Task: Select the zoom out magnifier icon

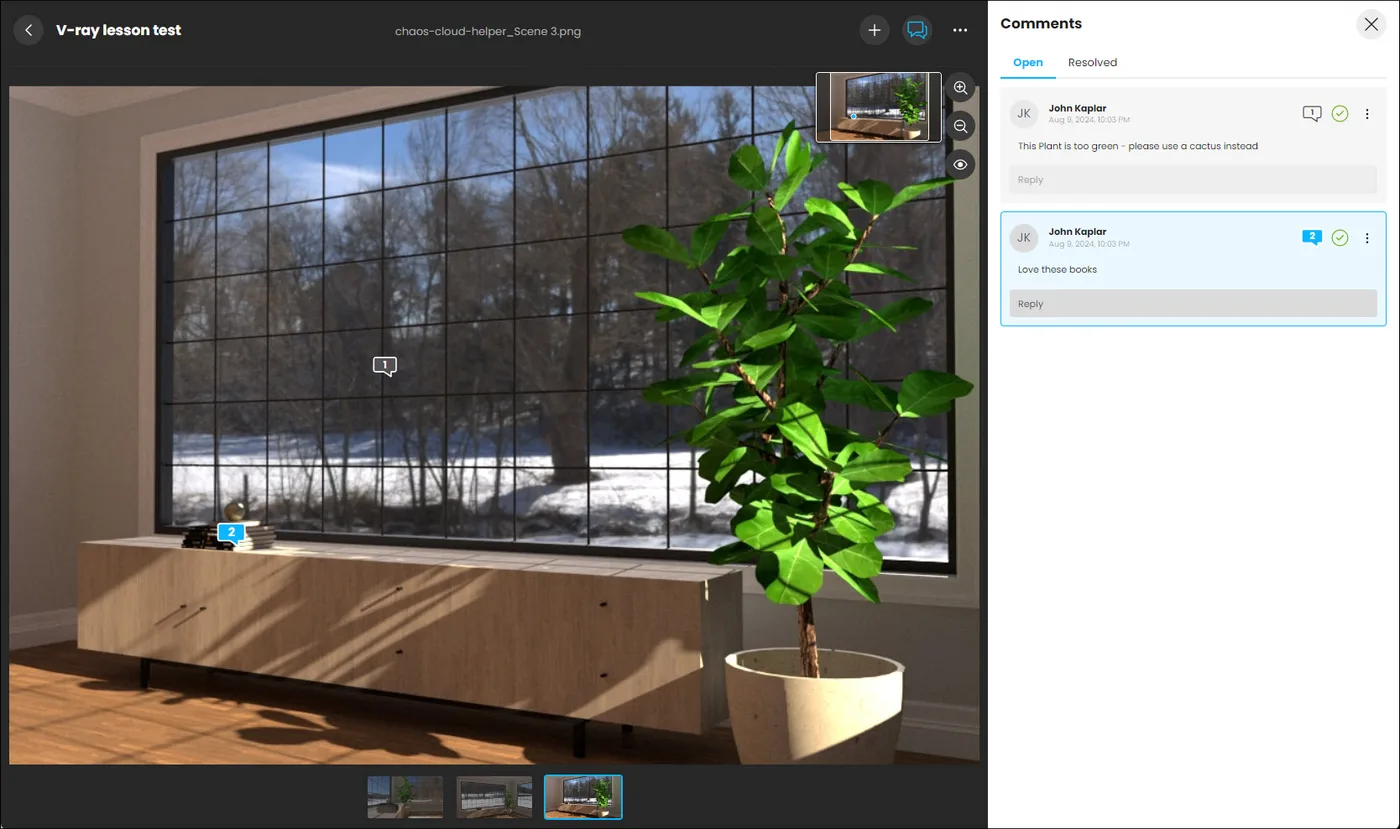Action: click(960, 126)
